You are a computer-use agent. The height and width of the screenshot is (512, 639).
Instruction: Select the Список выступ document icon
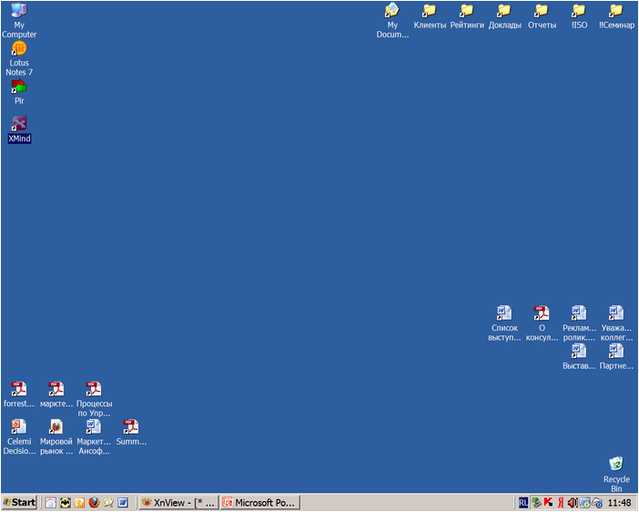(x=504, y=313)
